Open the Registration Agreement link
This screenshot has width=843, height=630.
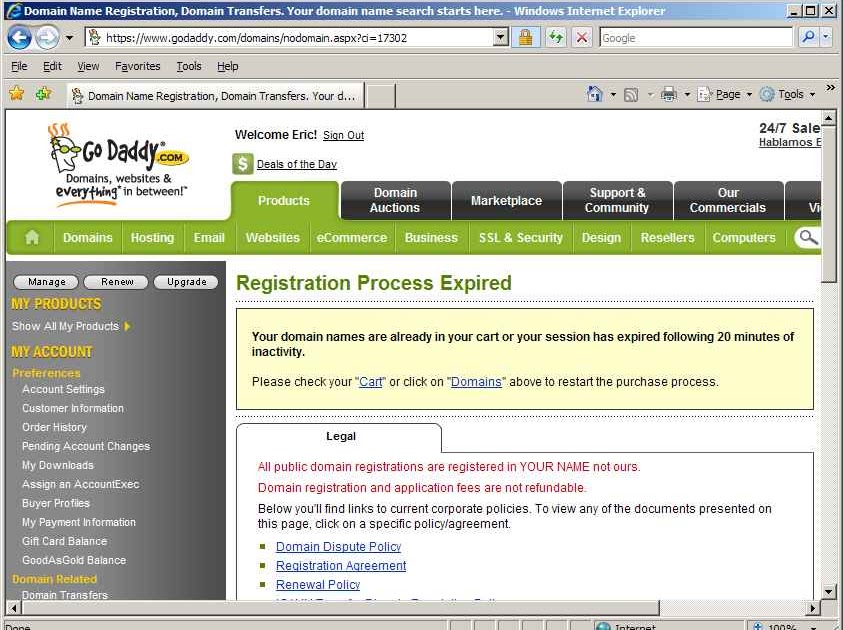coord(341,566)
